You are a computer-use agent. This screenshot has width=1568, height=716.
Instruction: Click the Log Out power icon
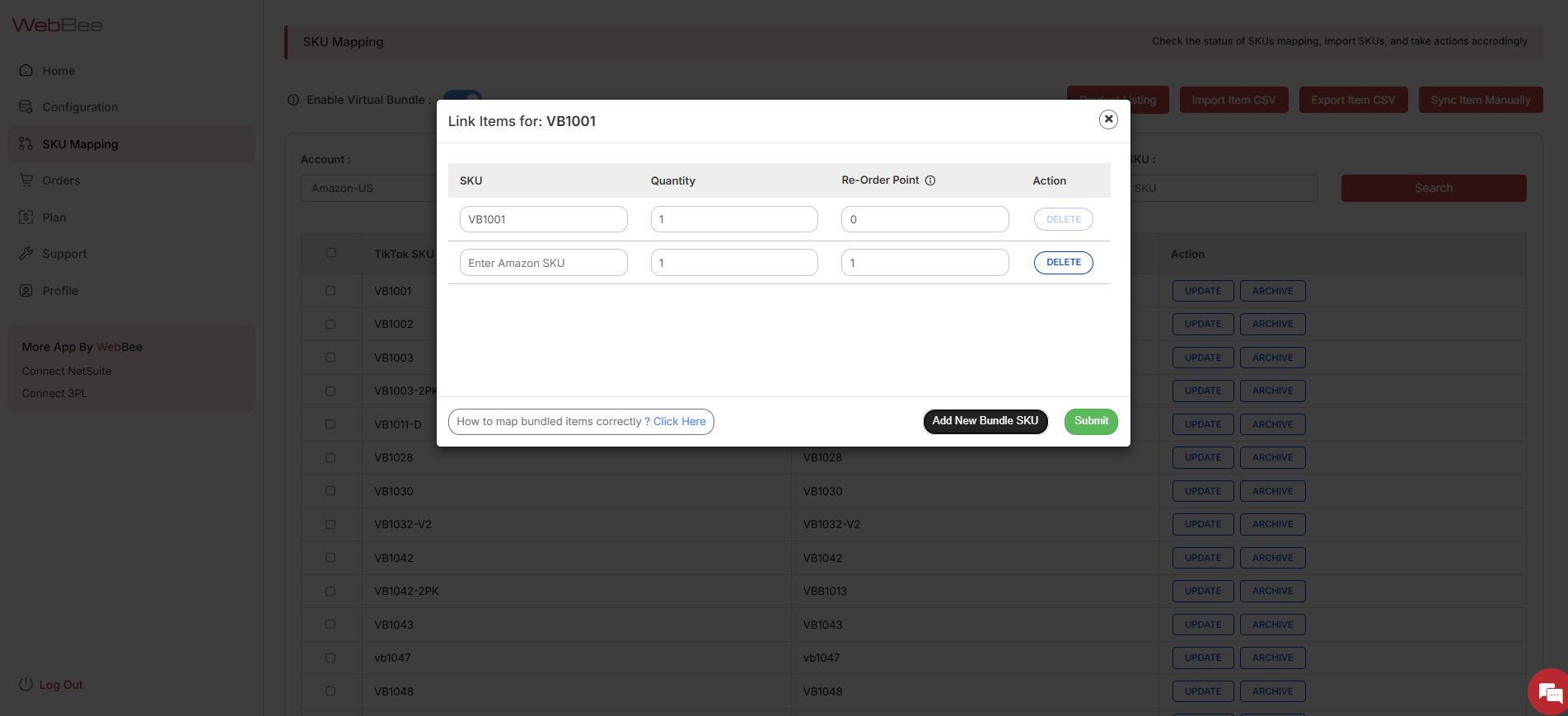coord(26,685)
